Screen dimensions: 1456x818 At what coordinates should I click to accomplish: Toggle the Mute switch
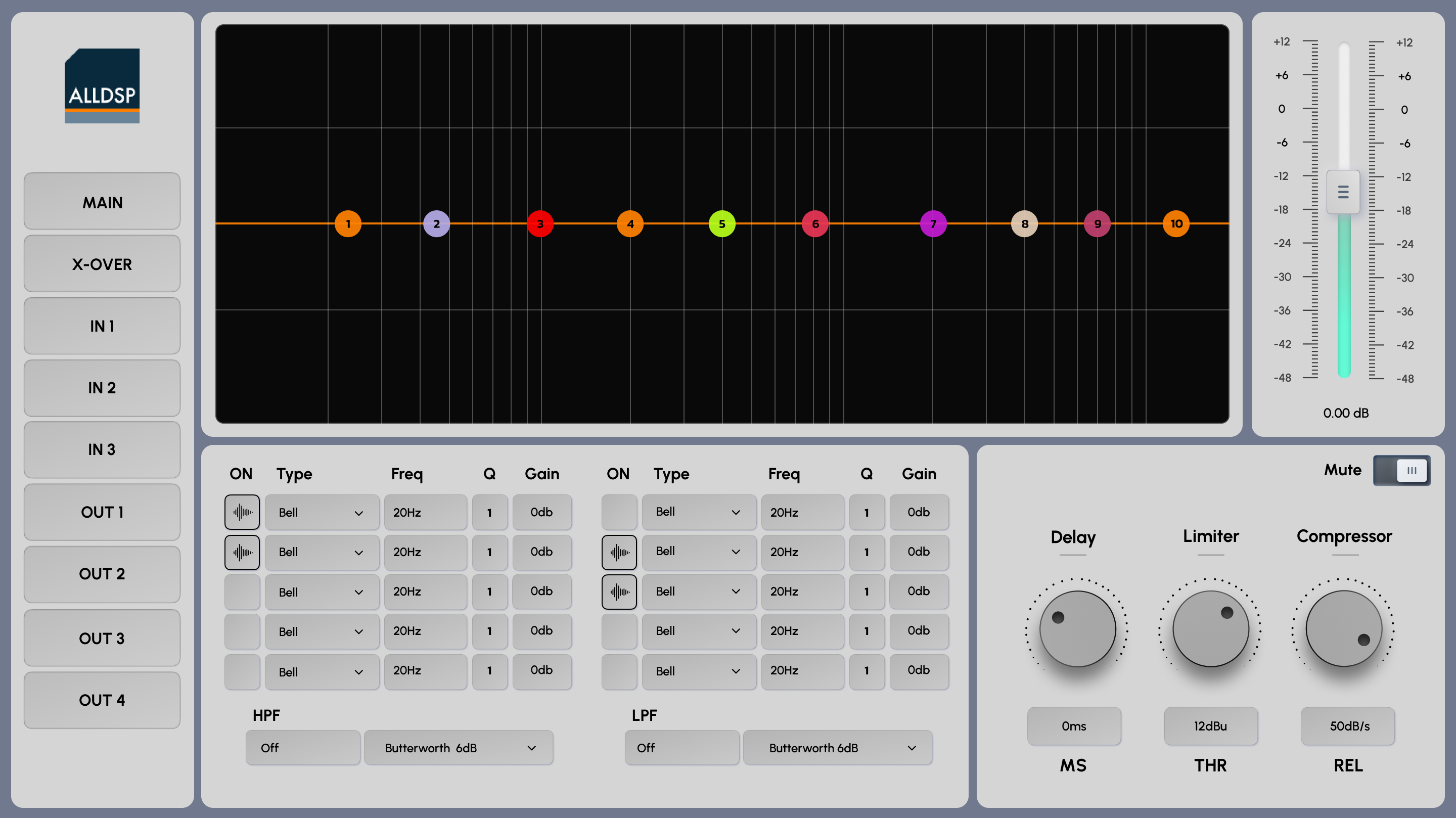(x=1402, y=470)
